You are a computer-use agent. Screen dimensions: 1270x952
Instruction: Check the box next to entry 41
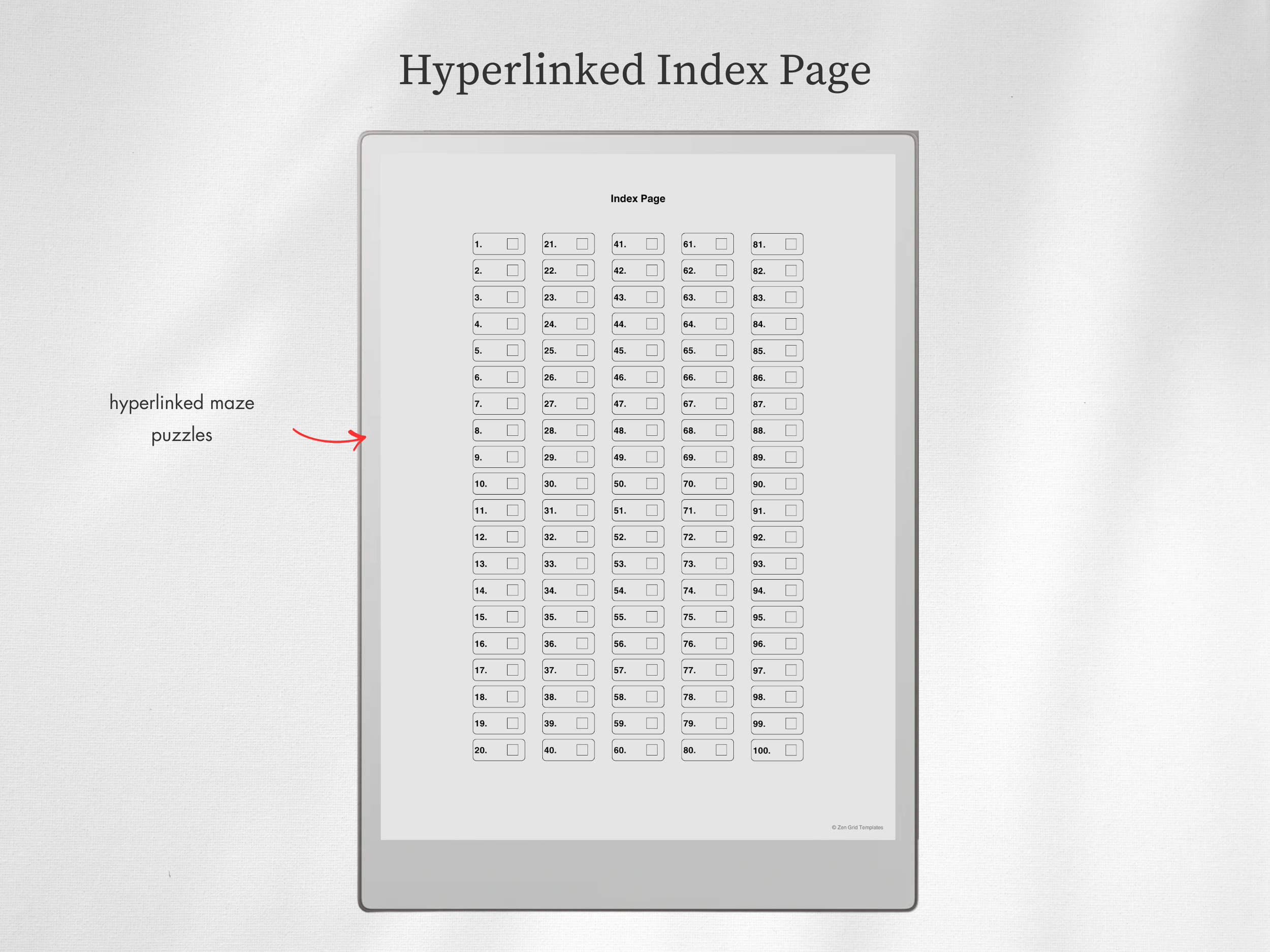pos(652,244)
